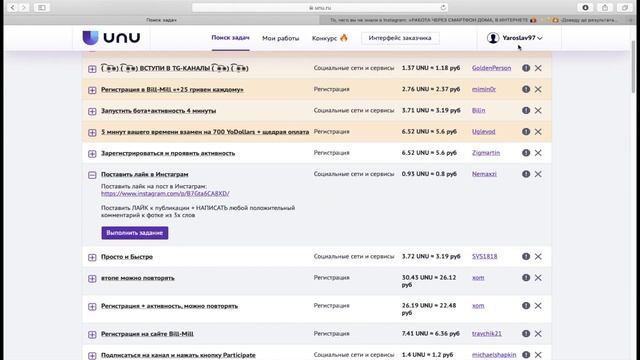Dismiss the Bill-Mill «+25 гривен» task
This screenshot has height=360, width=640.
coord(538,89)
